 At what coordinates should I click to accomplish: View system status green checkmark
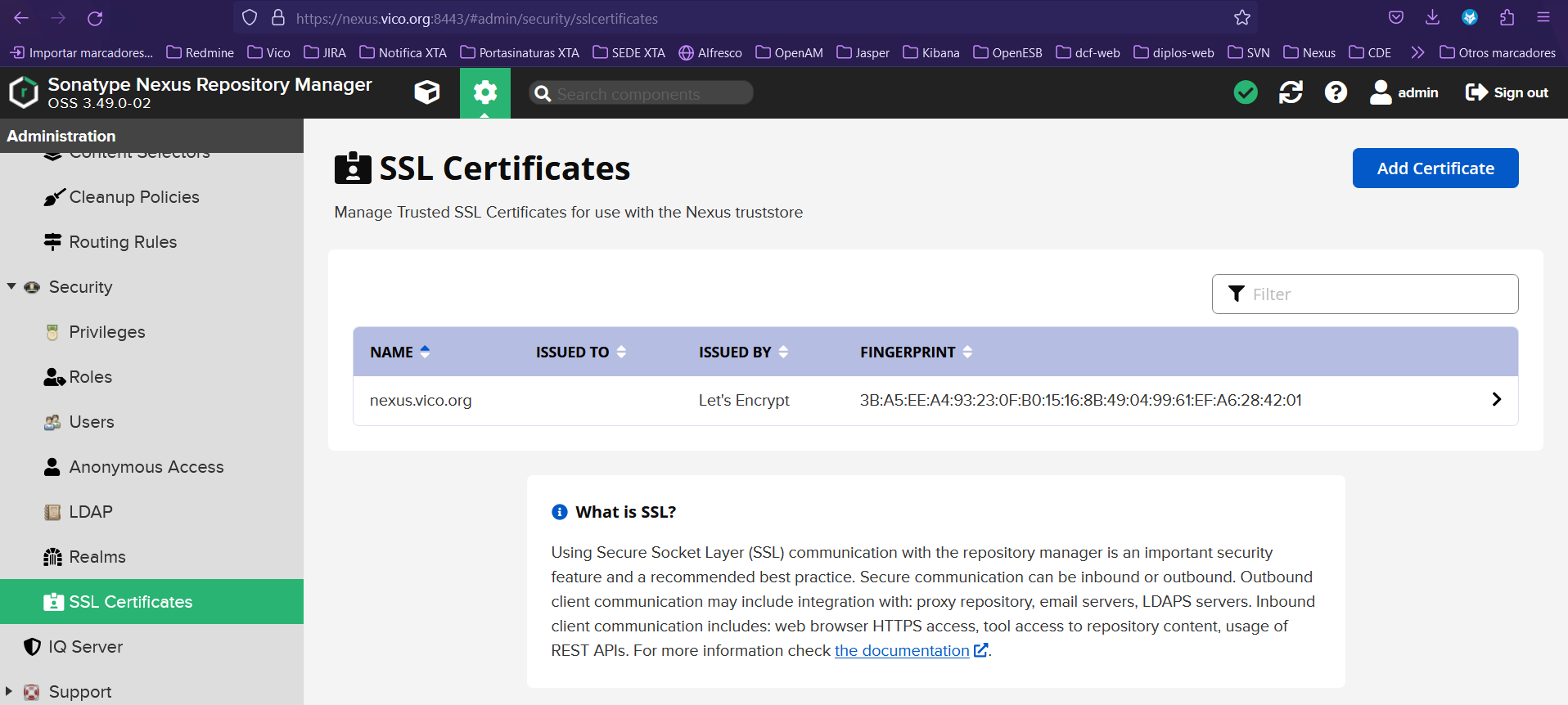1246,92
